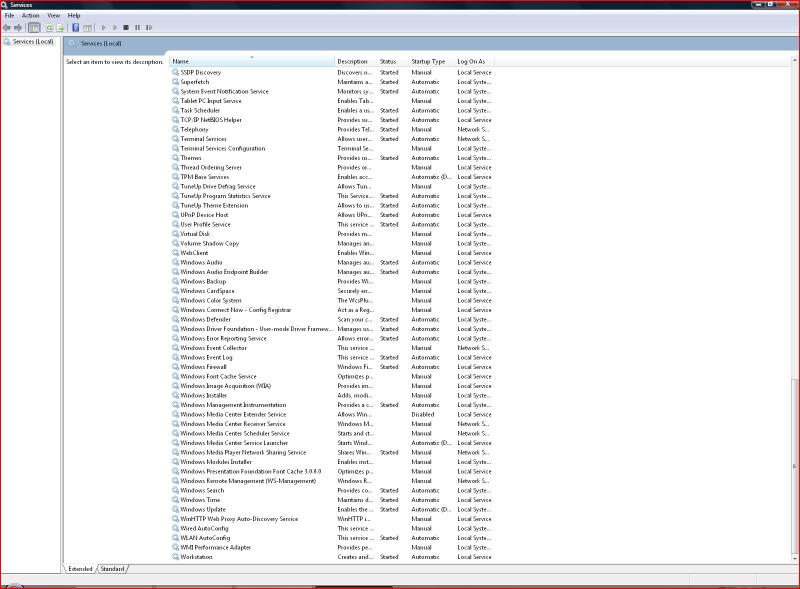This screenshot has width=800, height=589.
Task: Click the Export List toolbar icon
Action: (59, 27)
